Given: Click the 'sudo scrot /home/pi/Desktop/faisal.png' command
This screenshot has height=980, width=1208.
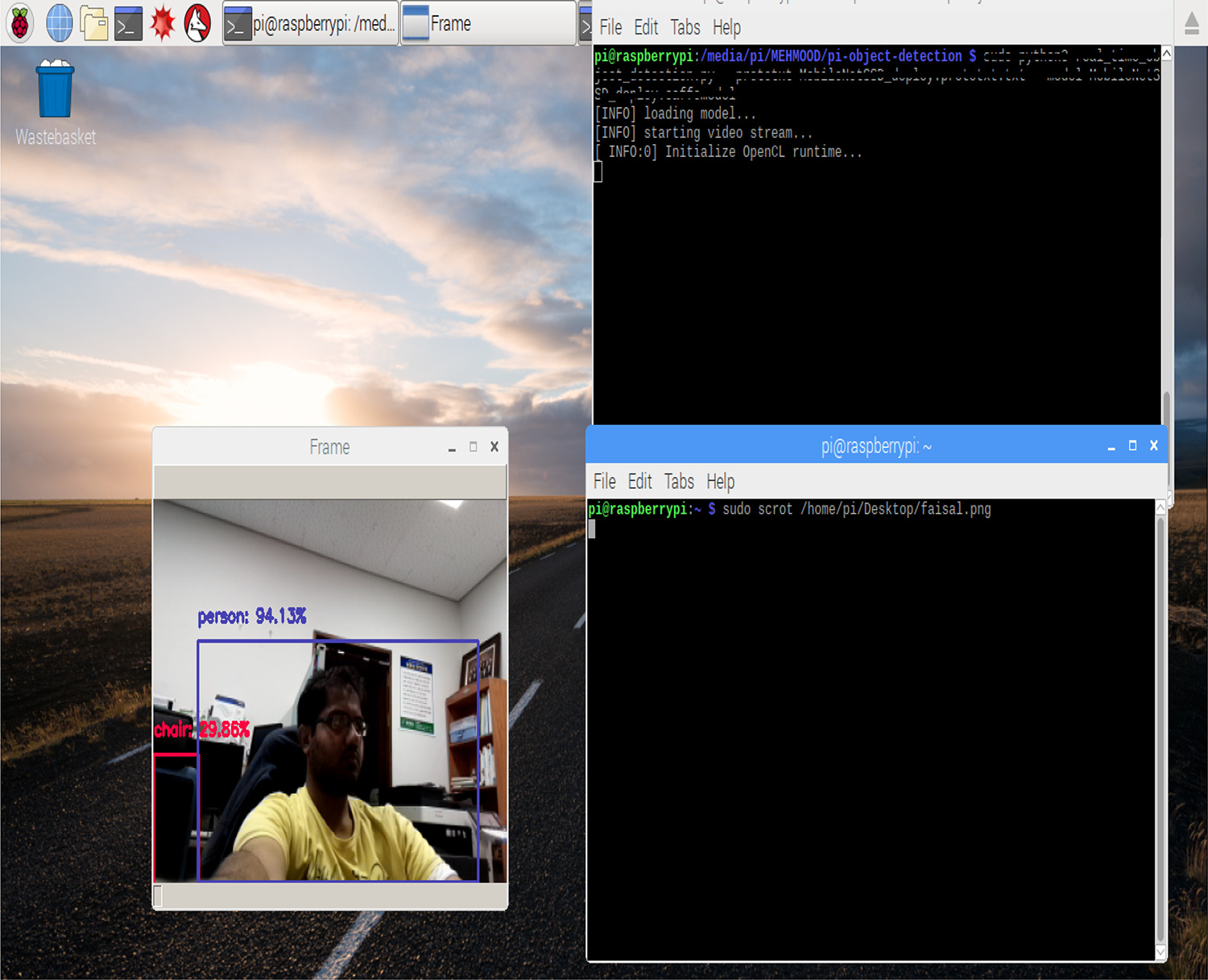Looking at the screenshot, I should 857,510.
